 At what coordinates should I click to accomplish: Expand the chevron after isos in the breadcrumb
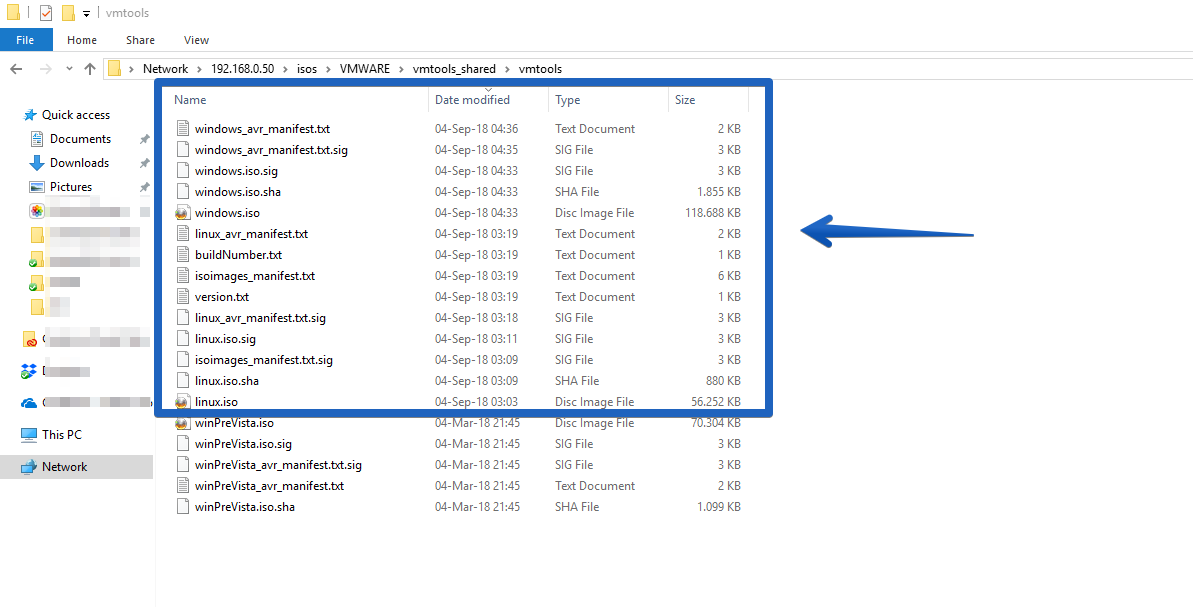pos(329,68)
